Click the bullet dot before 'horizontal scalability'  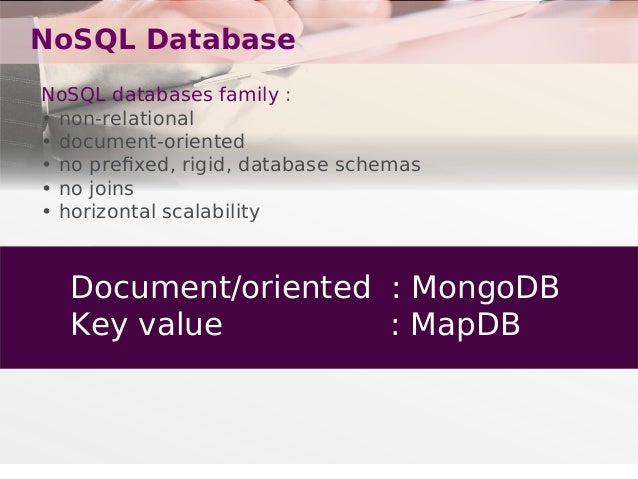tap(46, 212)
